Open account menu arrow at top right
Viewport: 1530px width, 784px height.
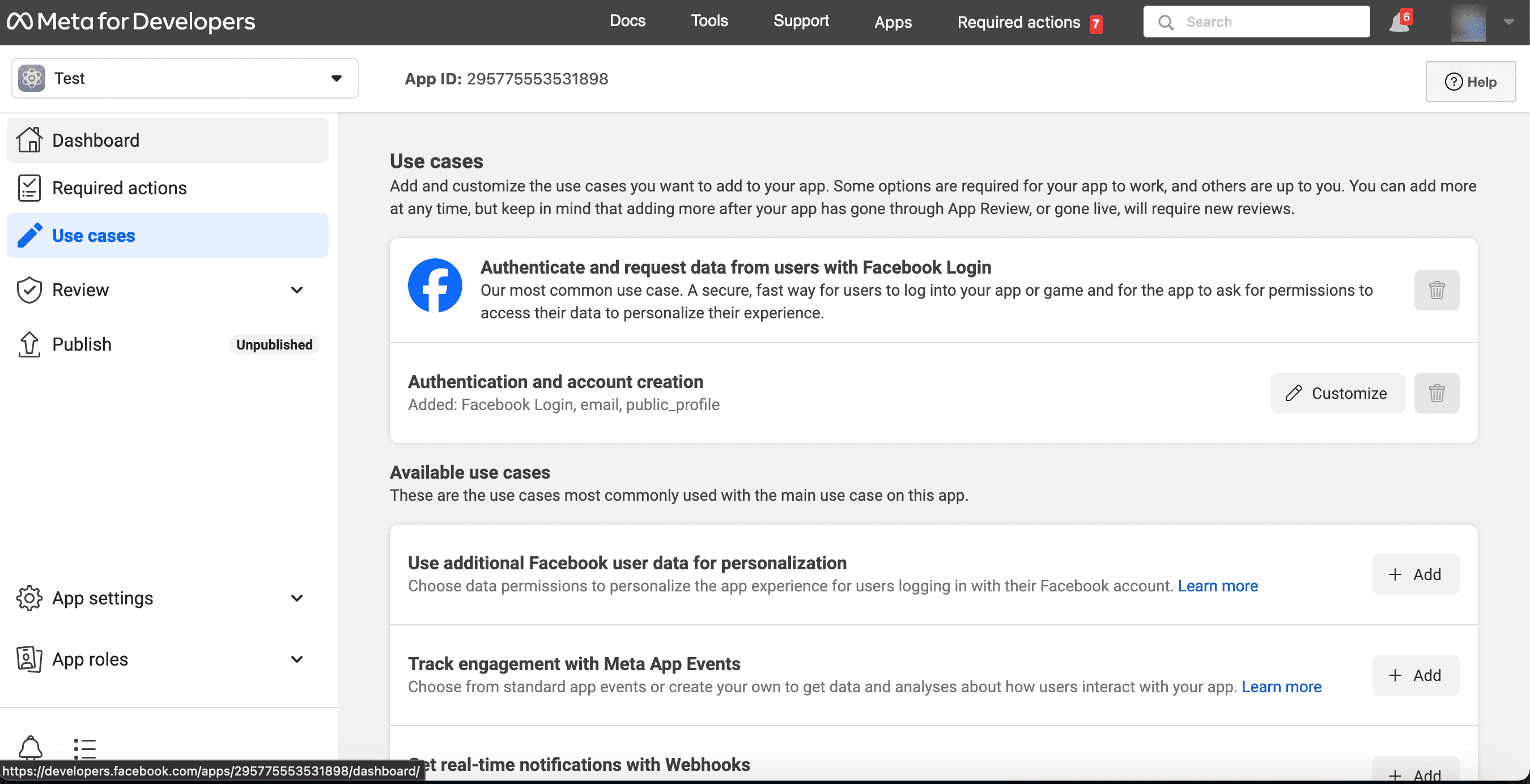(1508, 22)
